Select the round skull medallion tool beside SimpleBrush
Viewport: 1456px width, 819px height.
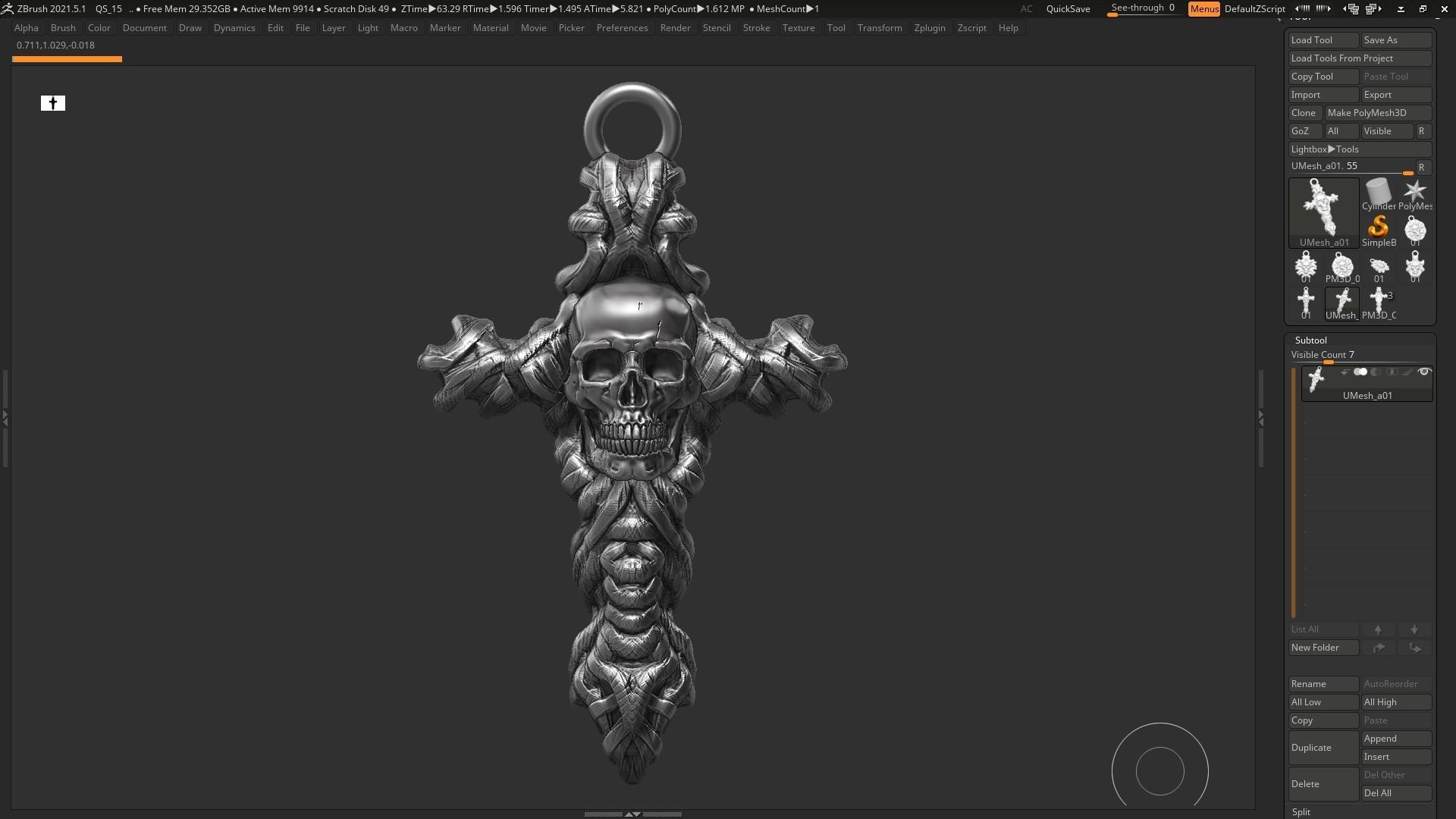[1415, 231]
